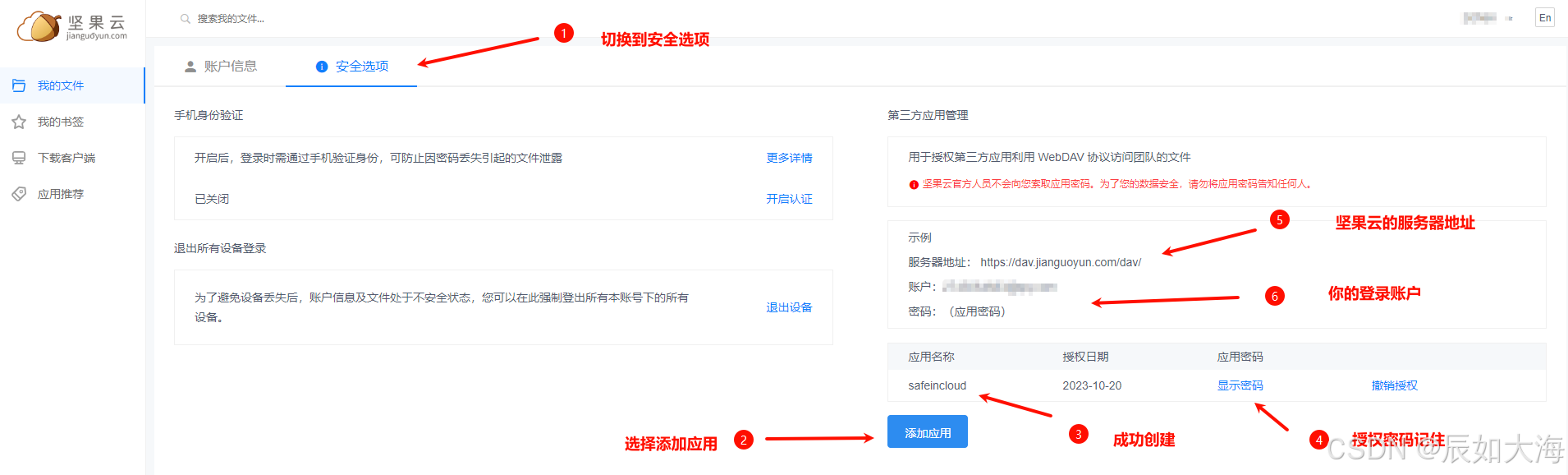Click the 示例 label in the example box

coord(919,237)
